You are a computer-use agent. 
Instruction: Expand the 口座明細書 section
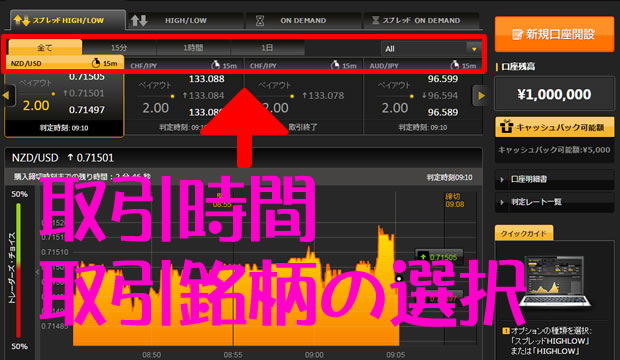(x=554, y=179)
